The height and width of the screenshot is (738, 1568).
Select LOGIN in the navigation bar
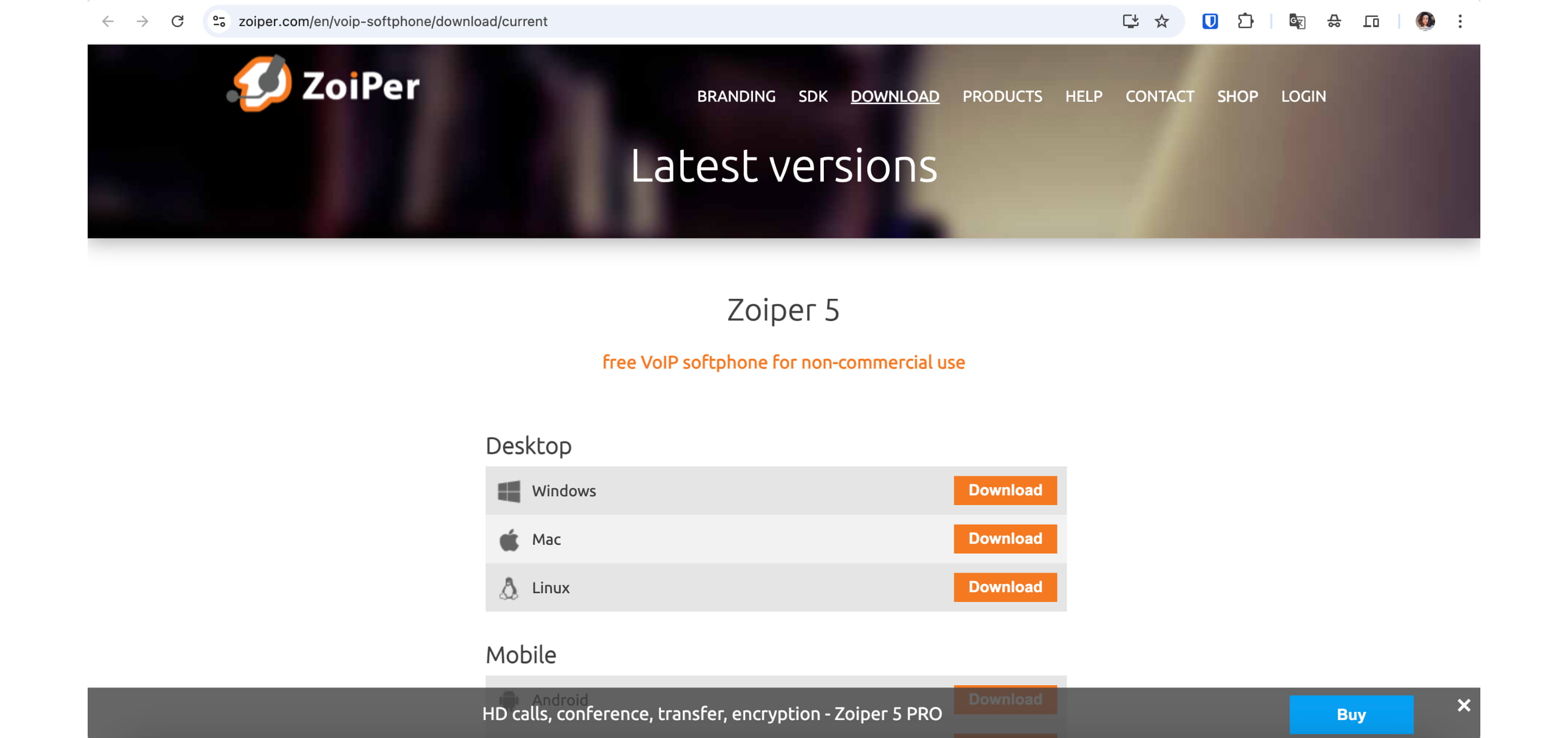tap(1303, 96)
